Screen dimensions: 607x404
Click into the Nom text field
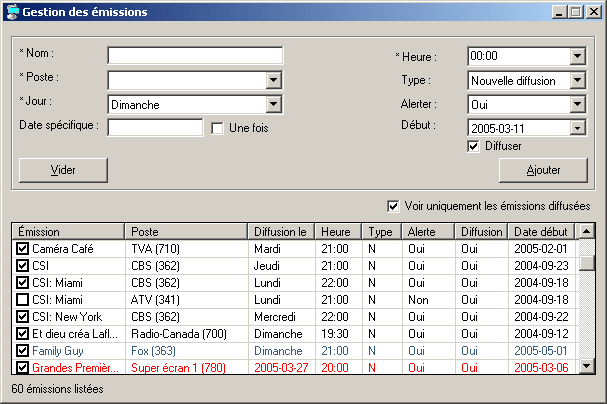[195, 56]
